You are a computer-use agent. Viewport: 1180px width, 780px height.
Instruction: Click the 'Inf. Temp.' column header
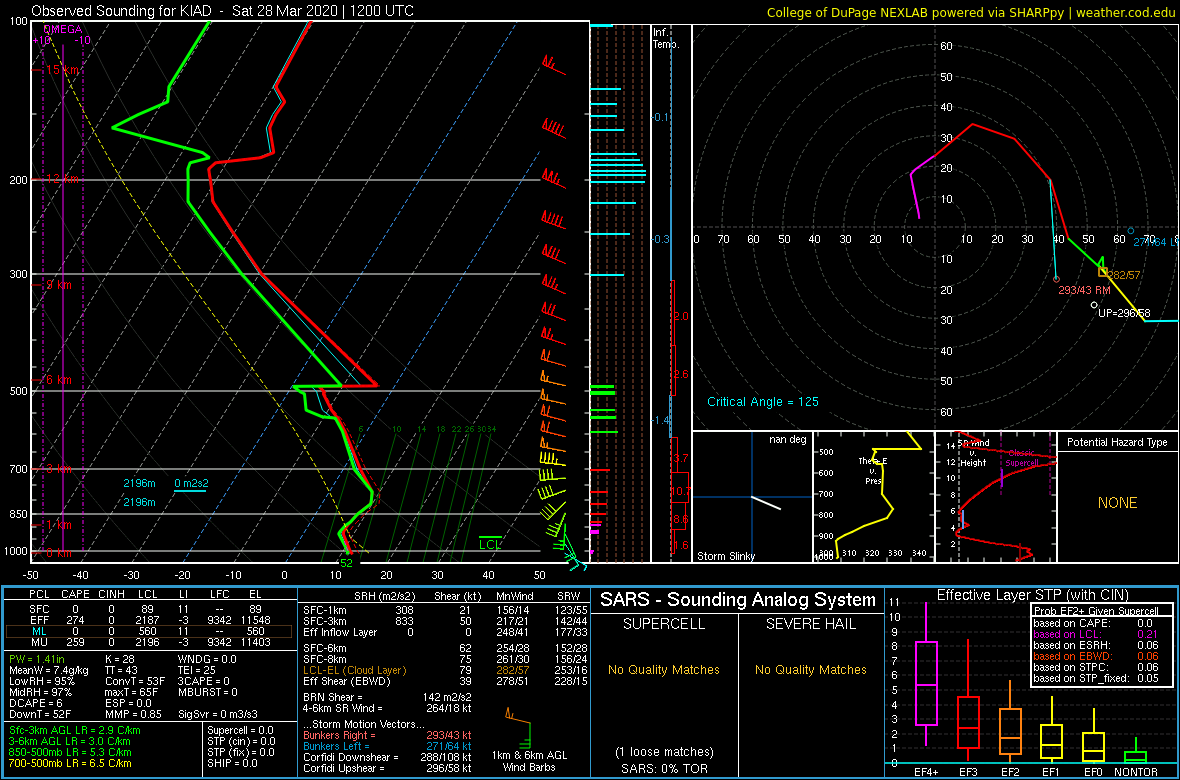[666, 38]
